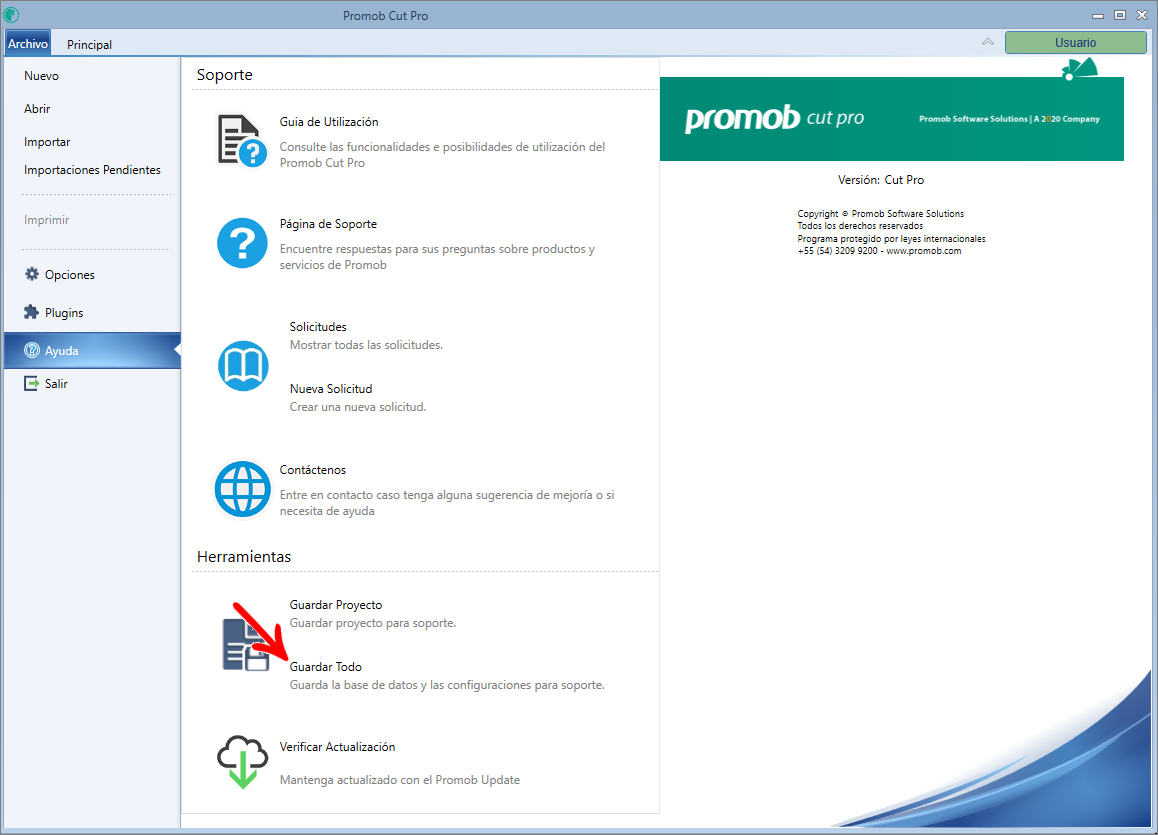Select Abrir in the Archivo menu
The width and height of the screenshot is (1158, 835).
point(37,109)
